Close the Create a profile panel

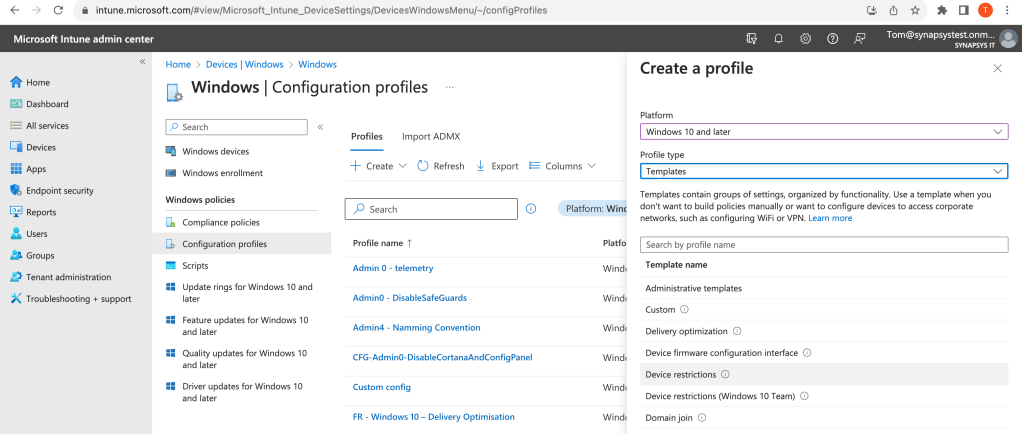[x=997, y=69]
